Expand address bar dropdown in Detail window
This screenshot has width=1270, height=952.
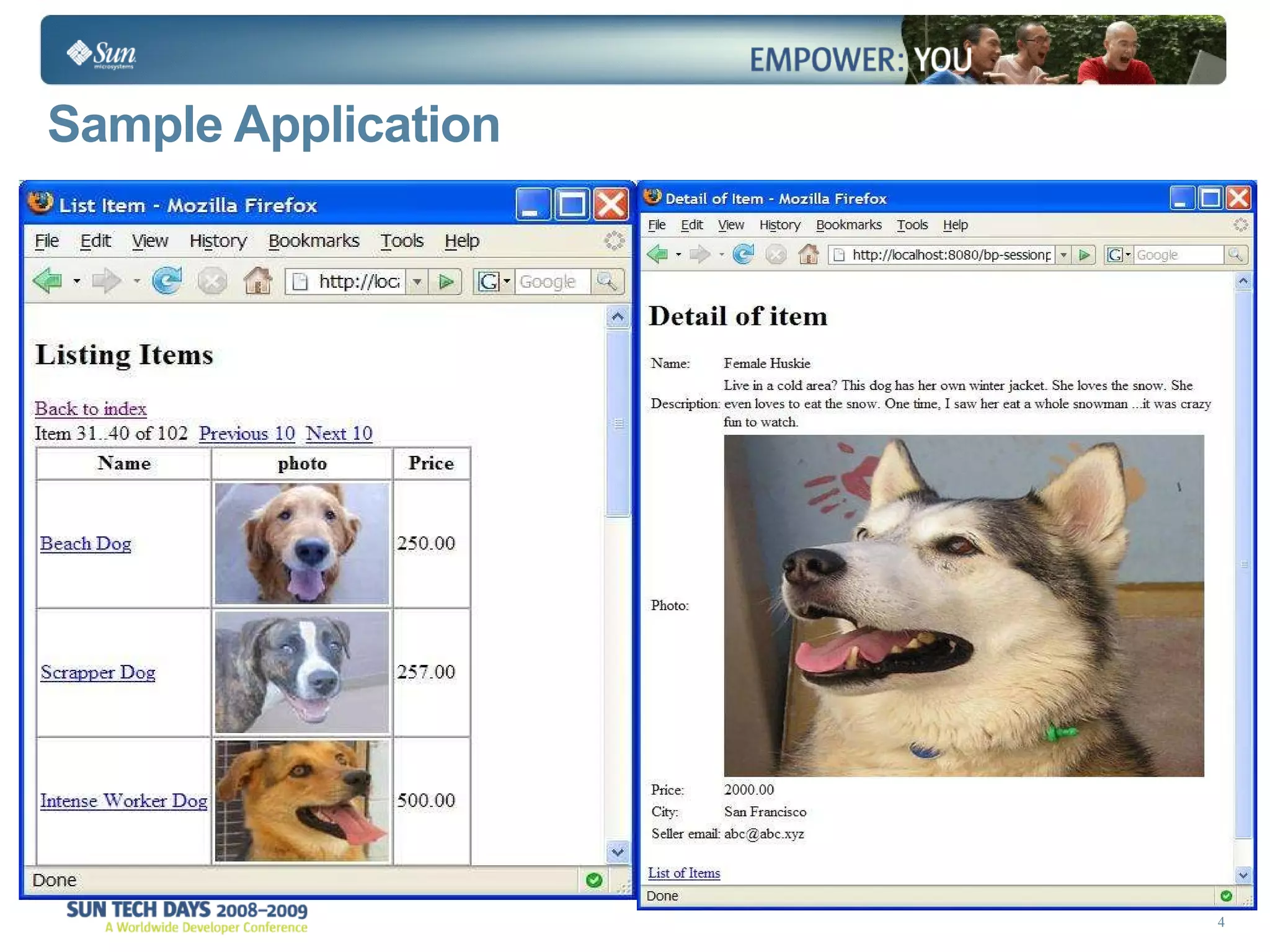tap(1064, 255)
